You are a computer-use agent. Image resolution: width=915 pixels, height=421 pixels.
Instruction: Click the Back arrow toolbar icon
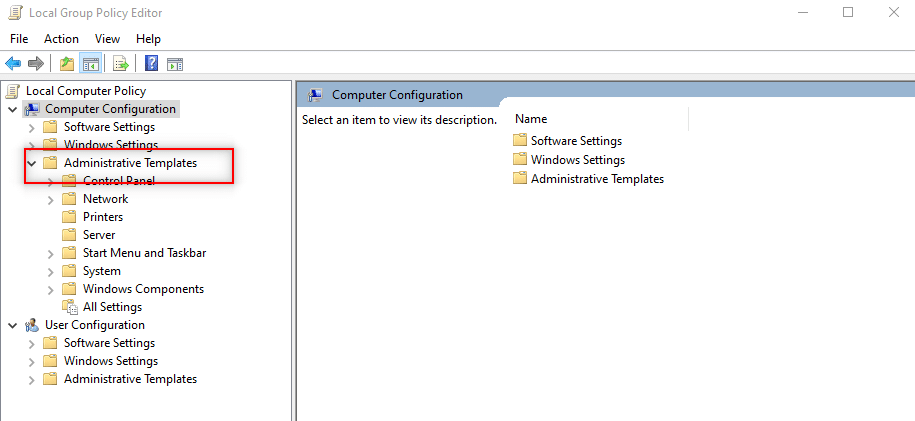[x=13, y=64]
